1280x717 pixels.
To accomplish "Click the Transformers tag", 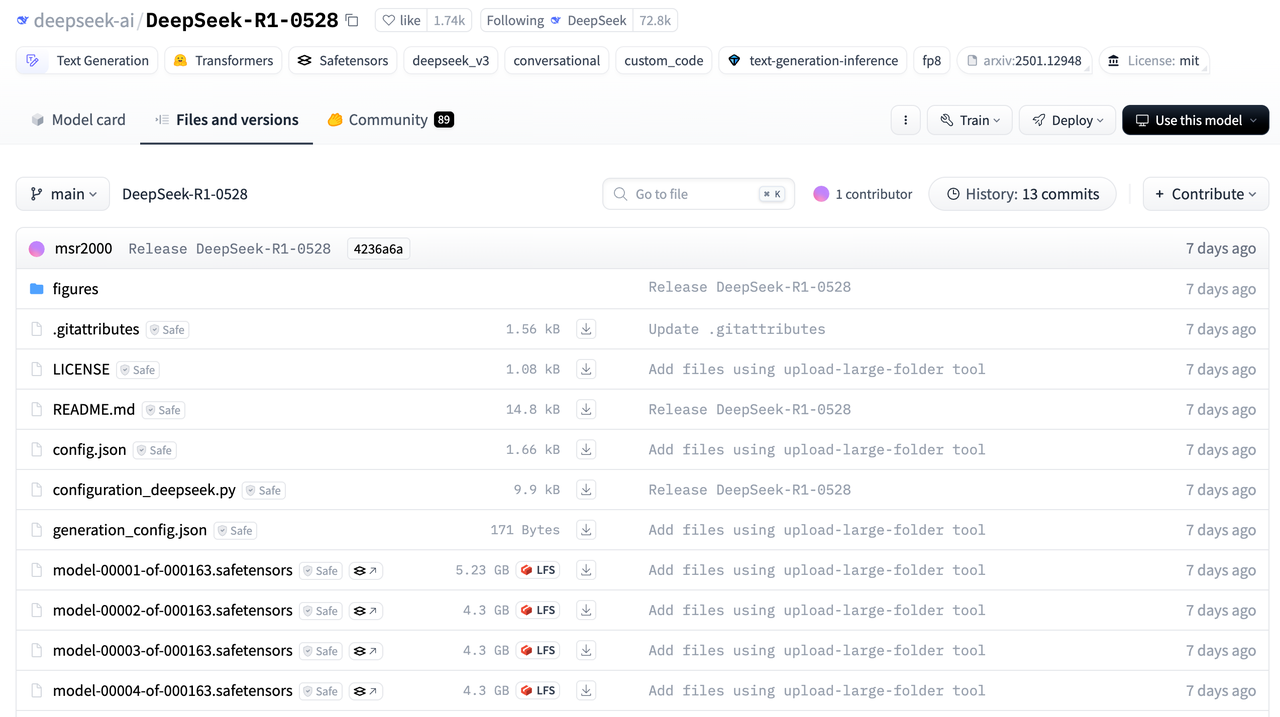I will 223,61.
